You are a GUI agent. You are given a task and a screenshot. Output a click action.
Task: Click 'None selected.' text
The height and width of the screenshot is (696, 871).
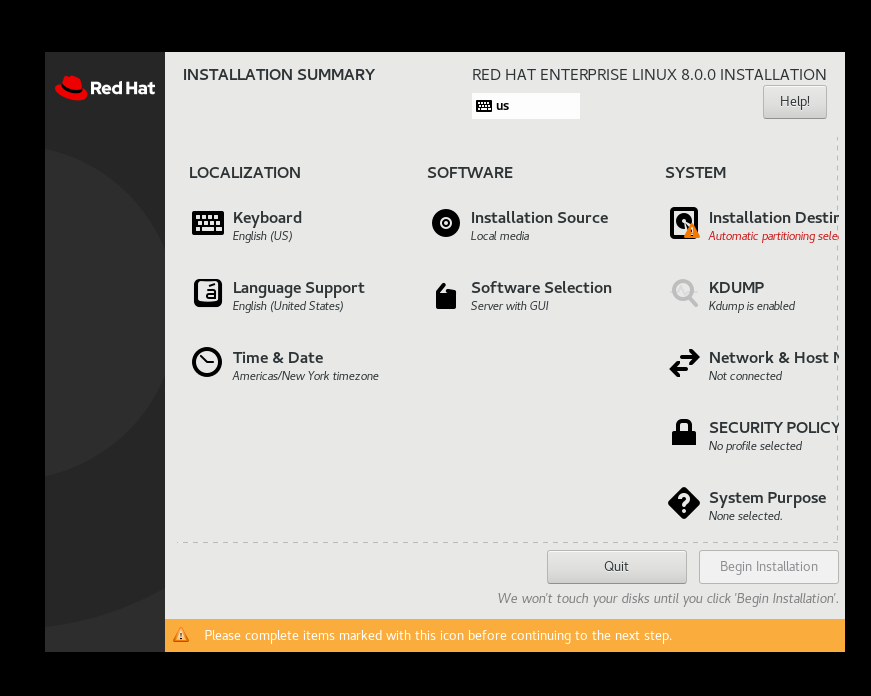[x=745, y=516]
